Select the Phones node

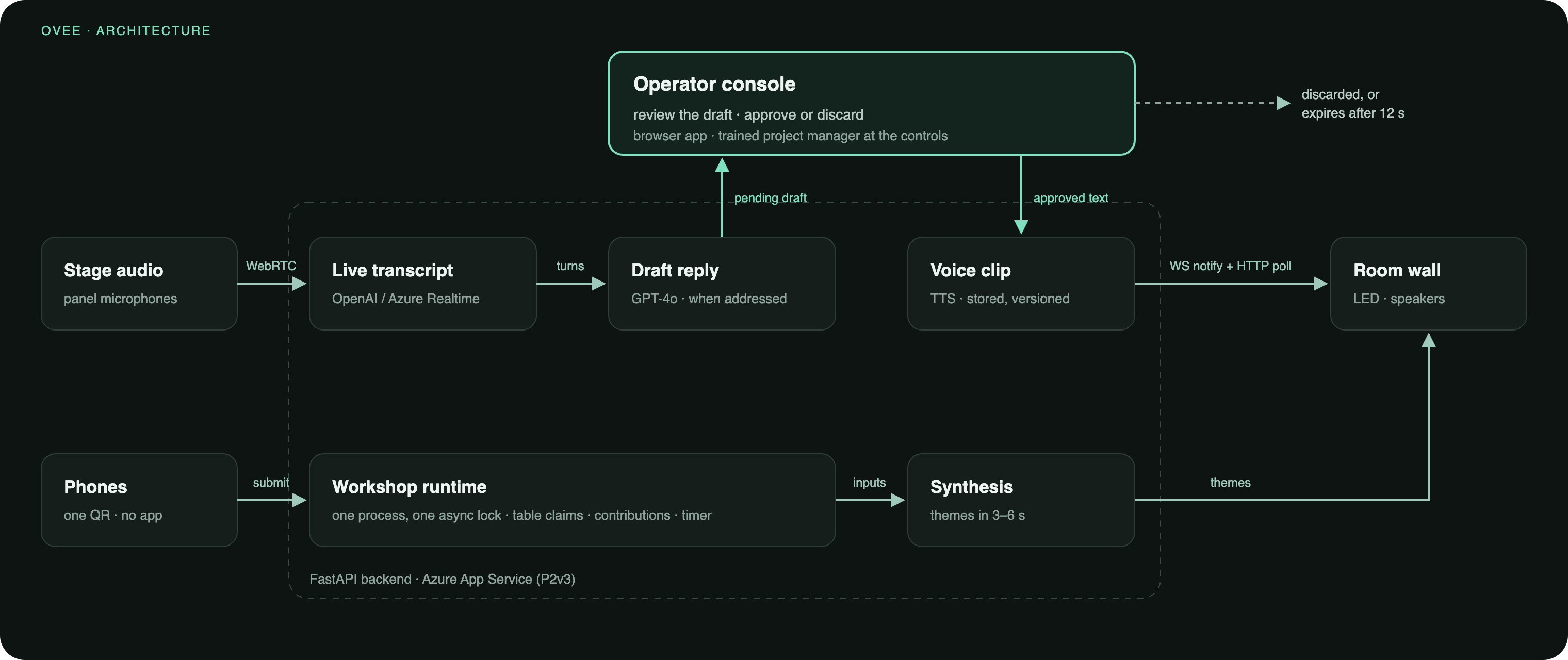coord(139,500)
